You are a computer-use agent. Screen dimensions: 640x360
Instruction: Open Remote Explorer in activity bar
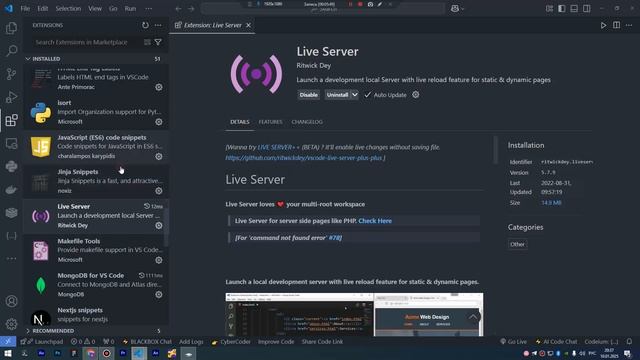(11, 143)
